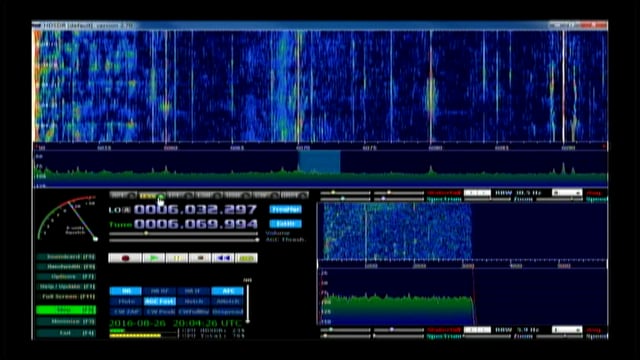Open the FreqMgr frequency manager
The image size is (640, 360).
tap(285, 209)
